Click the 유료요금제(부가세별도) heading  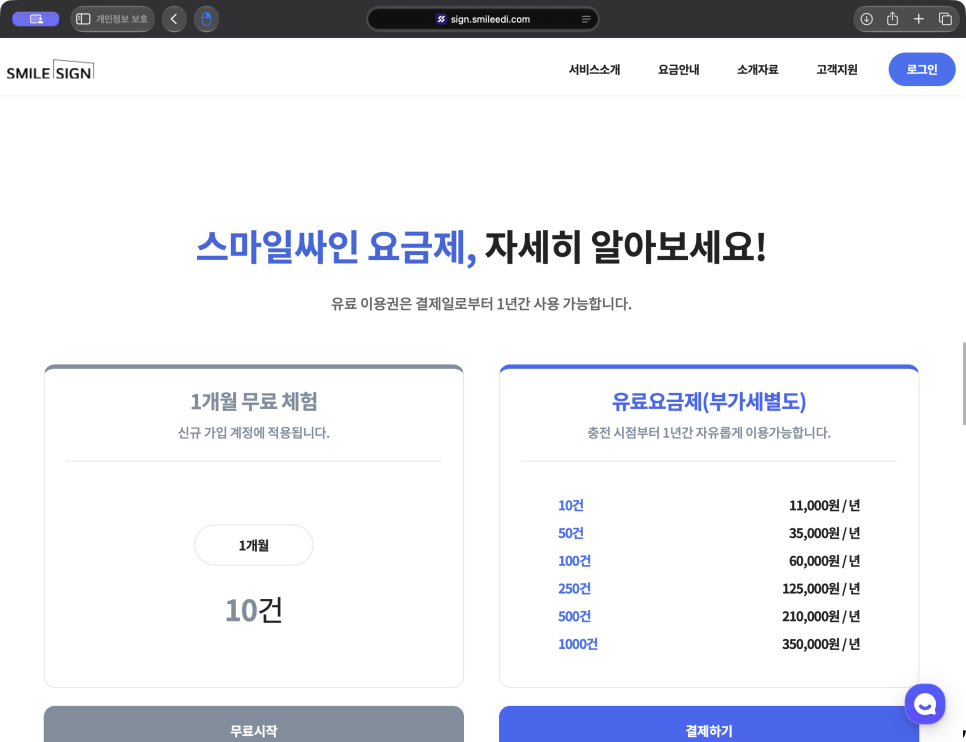click(x=709, y=402)
